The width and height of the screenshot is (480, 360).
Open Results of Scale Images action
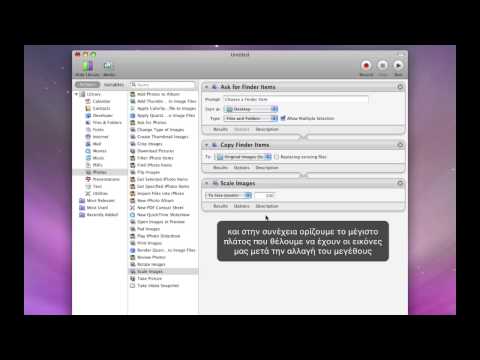(220, 206)
